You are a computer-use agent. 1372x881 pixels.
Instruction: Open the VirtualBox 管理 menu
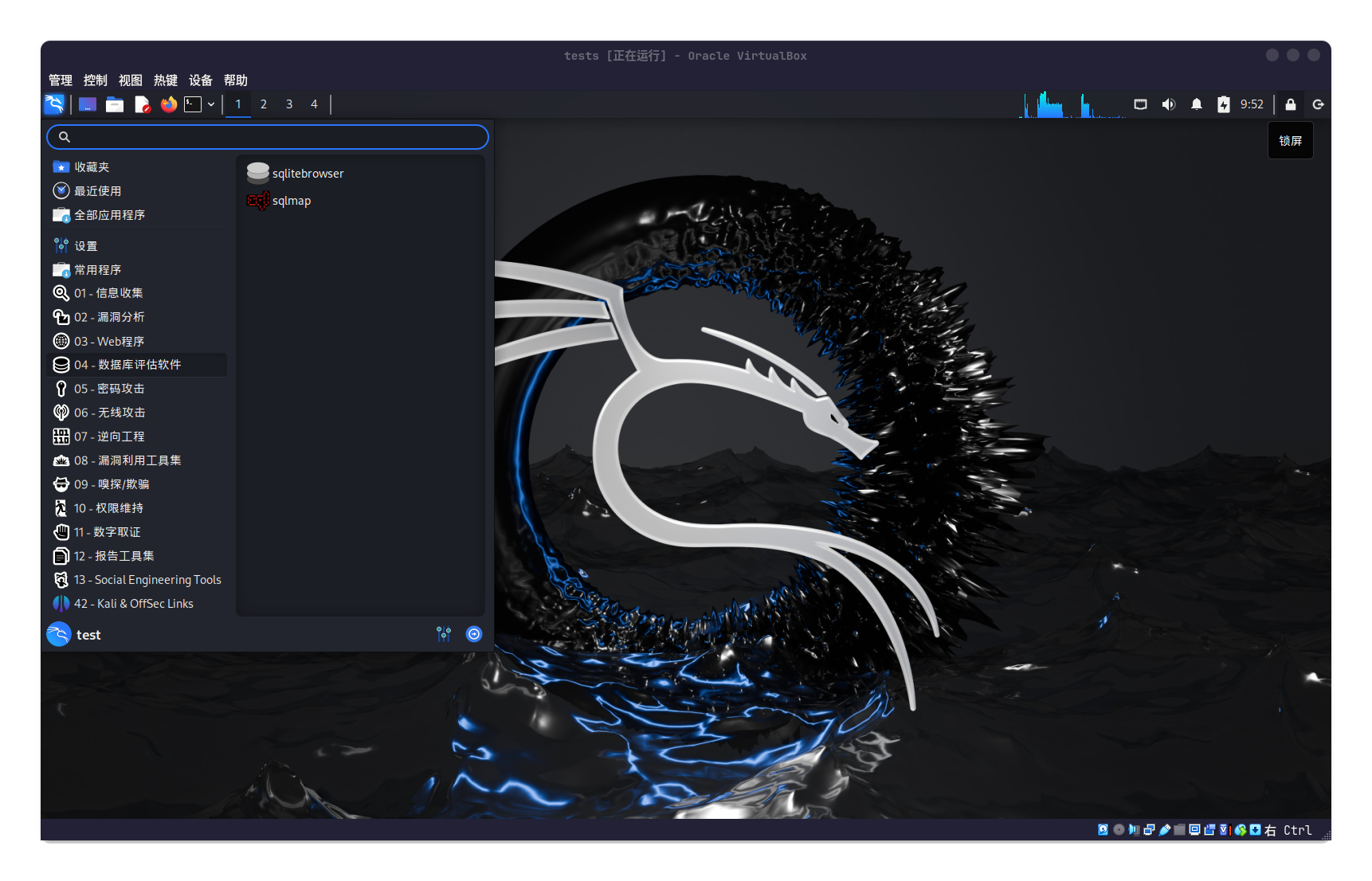(61, 80)
